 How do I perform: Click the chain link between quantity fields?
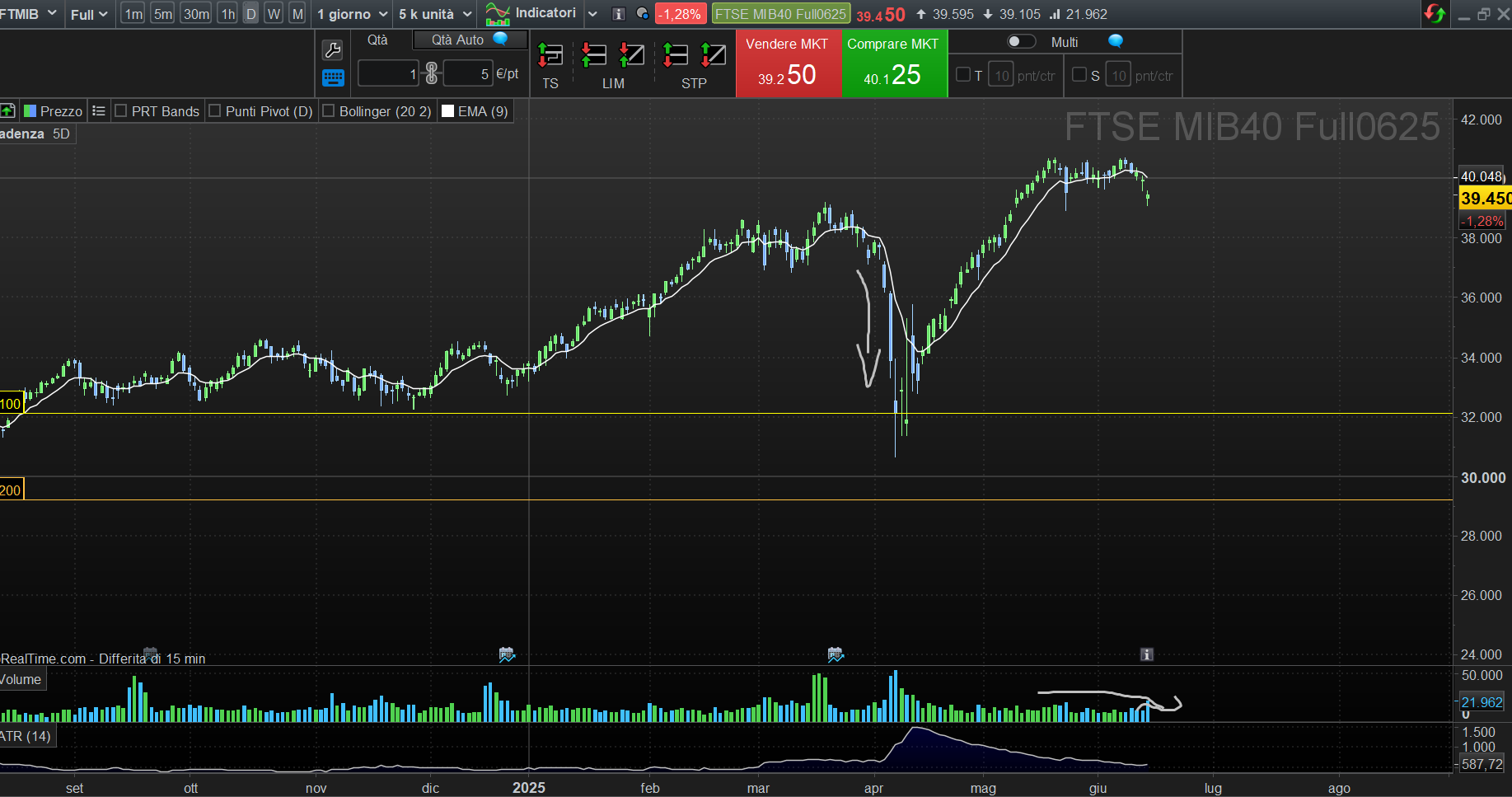click(x=431, y=74)
